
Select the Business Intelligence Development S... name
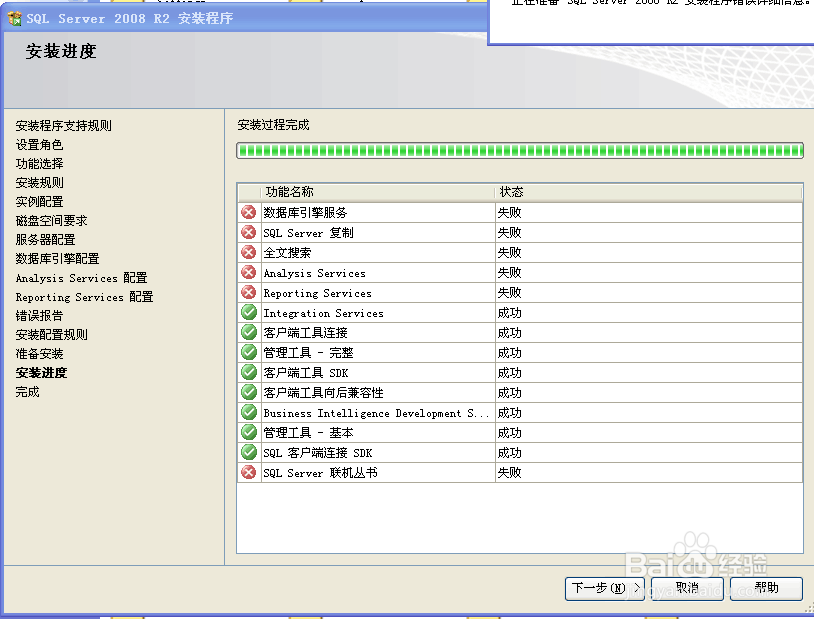pos(376,413)
